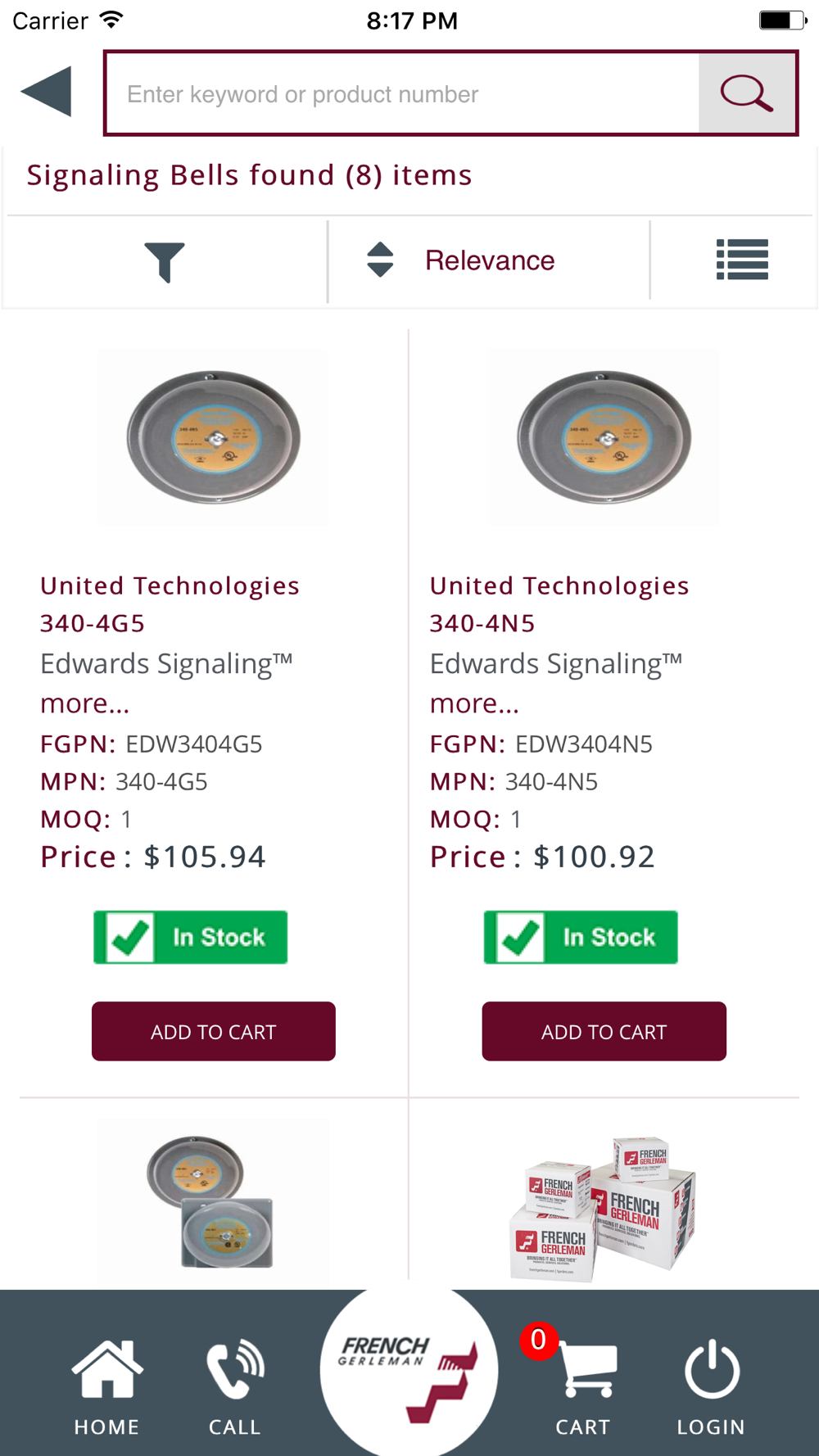819x1456 pixels.
Task: Add 340-4N5 bell to cart
Action: tap(604, 1031)
